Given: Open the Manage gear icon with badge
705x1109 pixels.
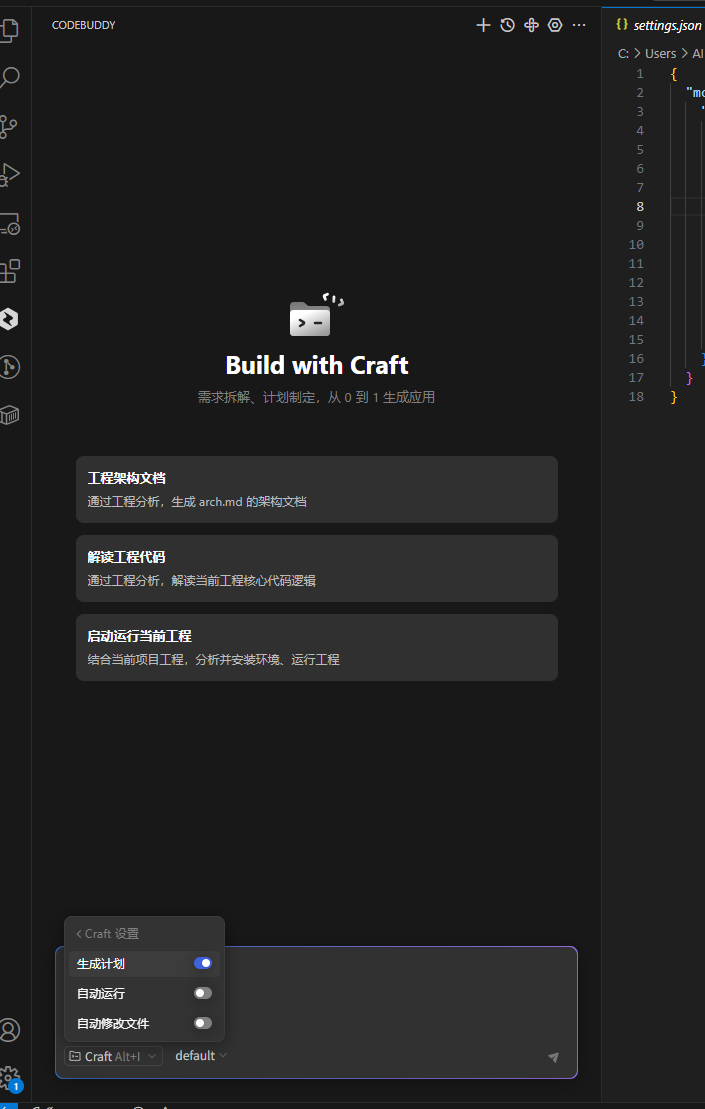Looking at the screenshot, I should 9,1078.
